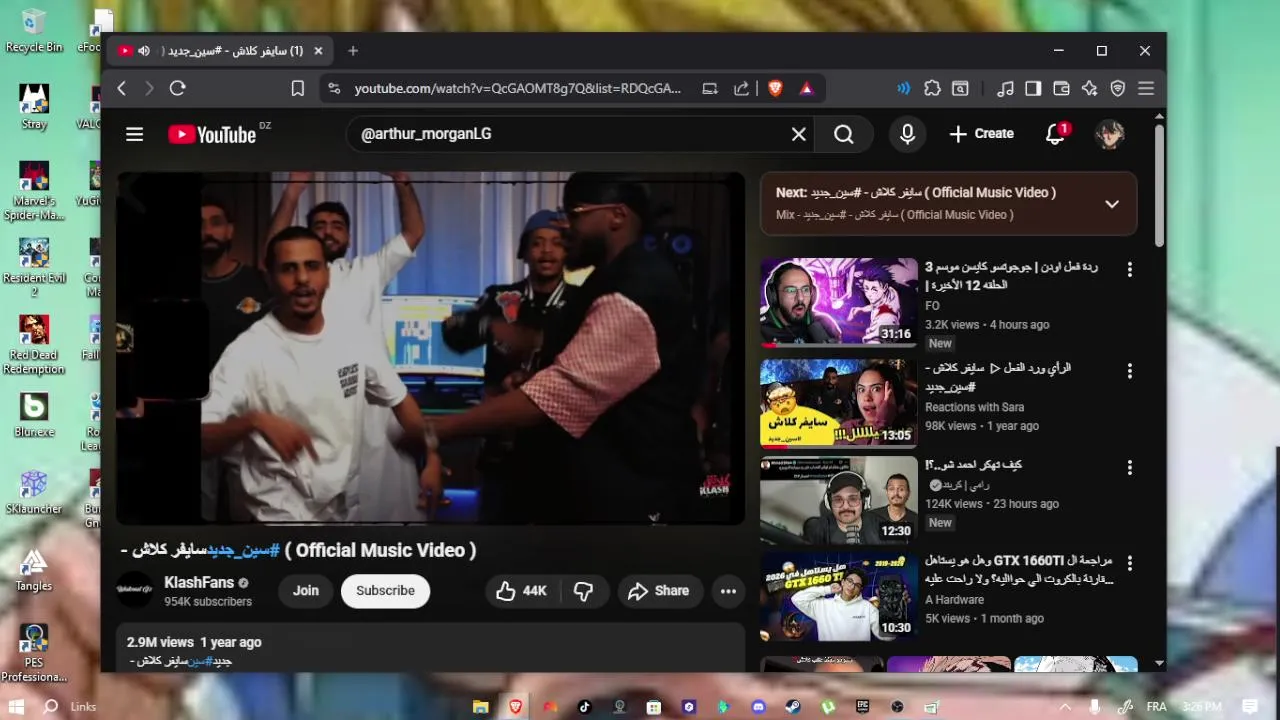
Task: Start voice search with microphone
Action: [x=907, y=134]
